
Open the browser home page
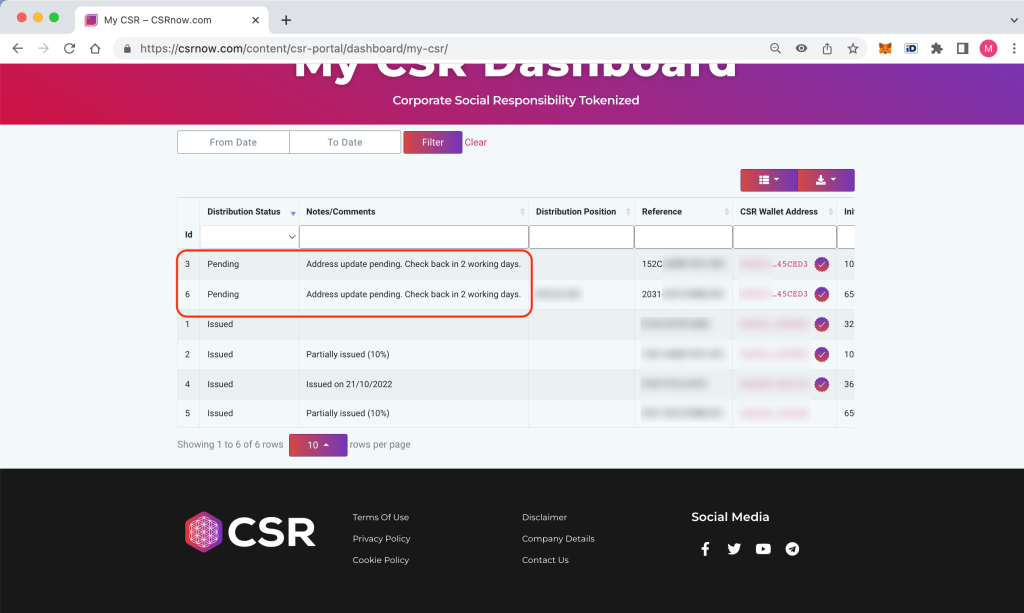click(95, 48)
